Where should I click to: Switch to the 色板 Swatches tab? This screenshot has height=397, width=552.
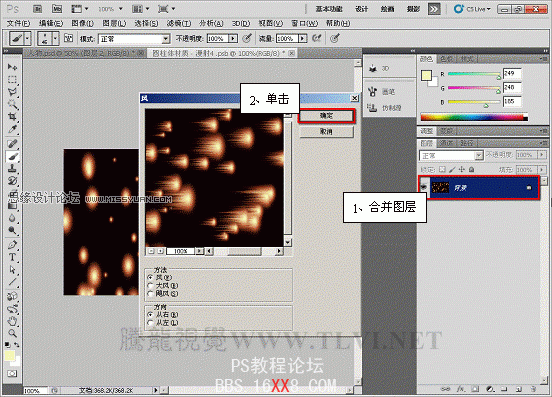[x=447, y=59]
